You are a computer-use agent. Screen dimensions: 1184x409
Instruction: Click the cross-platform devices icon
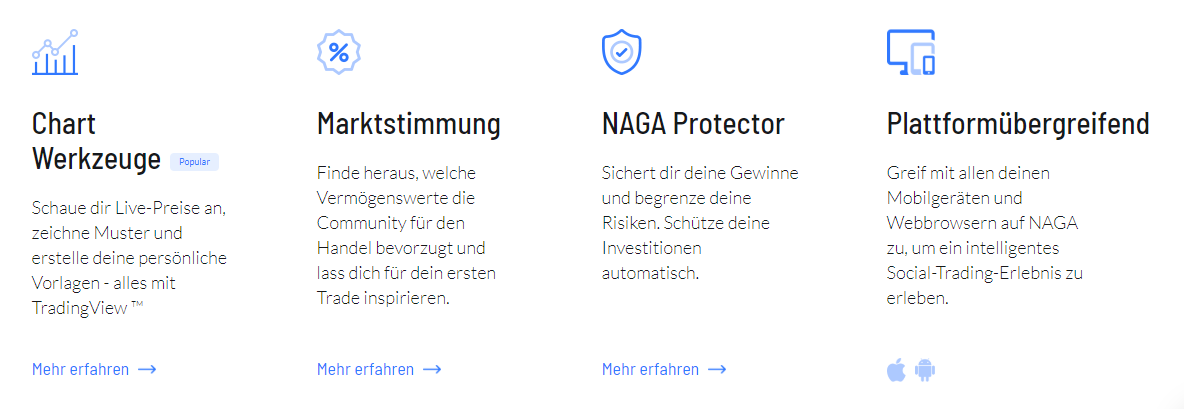[x=910, y=52]
